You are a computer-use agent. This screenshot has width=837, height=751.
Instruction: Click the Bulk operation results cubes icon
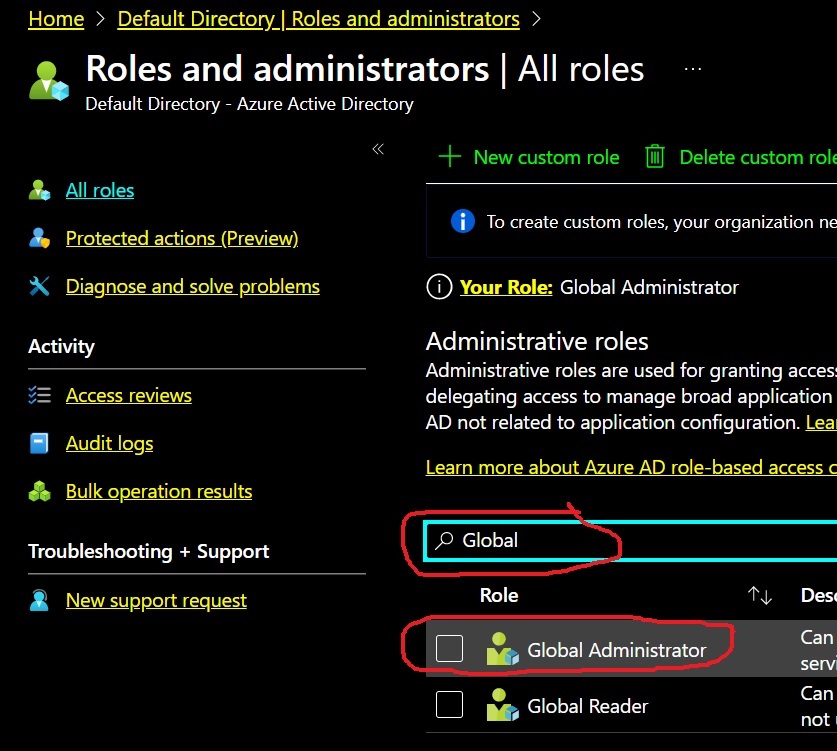(x=40, y=491)
